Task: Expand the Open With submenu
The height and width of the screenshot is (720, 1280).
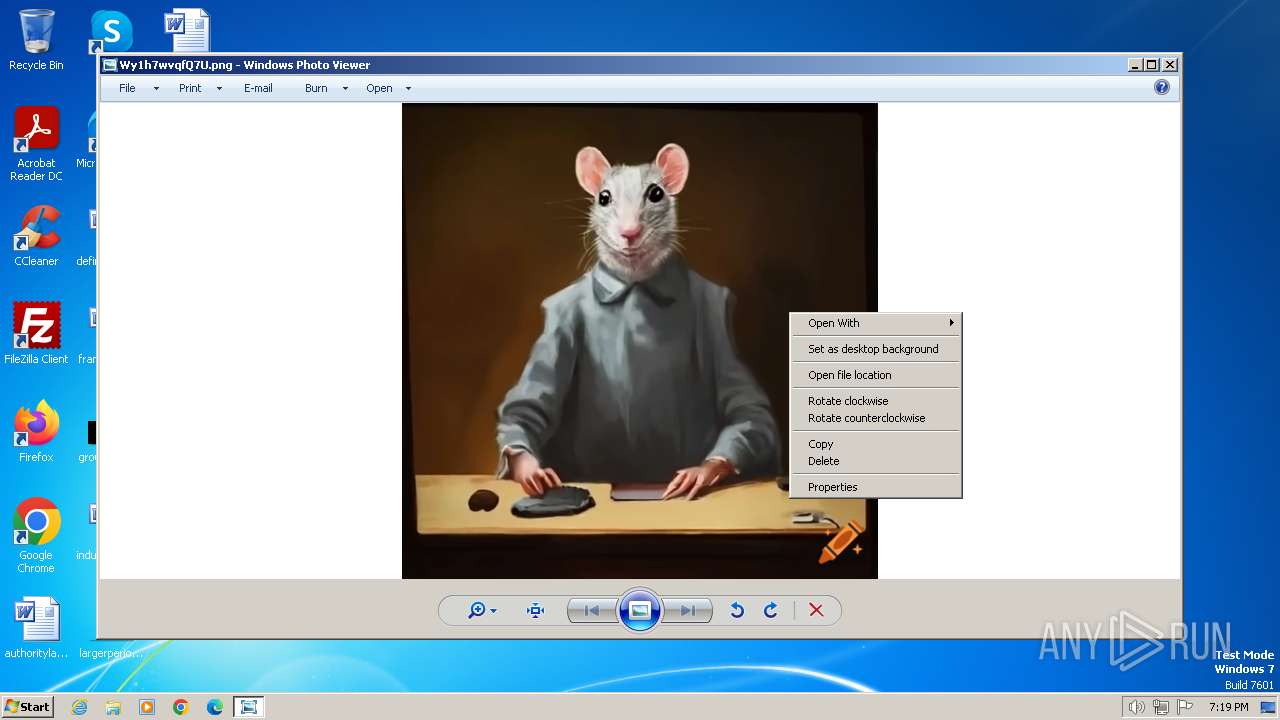Action: (876, 323)
